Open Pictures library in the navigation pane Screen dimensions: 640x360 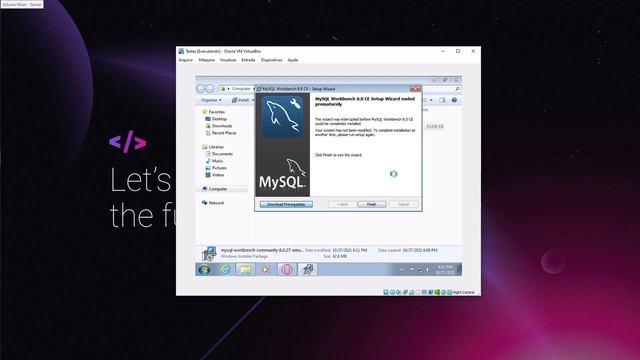[216, 168]
